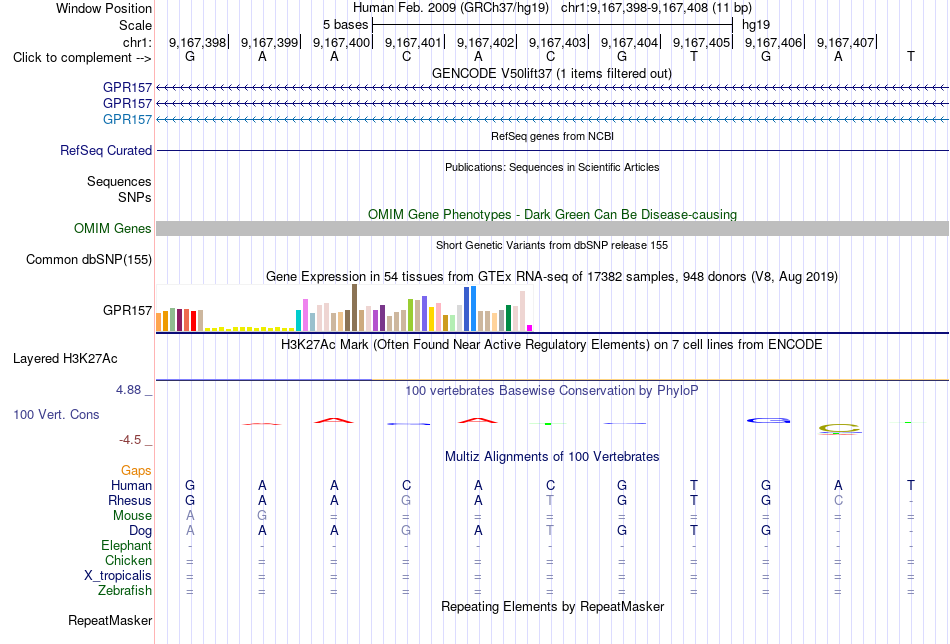Click '100 vertebrates Basewise Conservation by PhyloP' title
Image resolution: width=950 pixels, height=644 pixels.
tap(552, 391)
